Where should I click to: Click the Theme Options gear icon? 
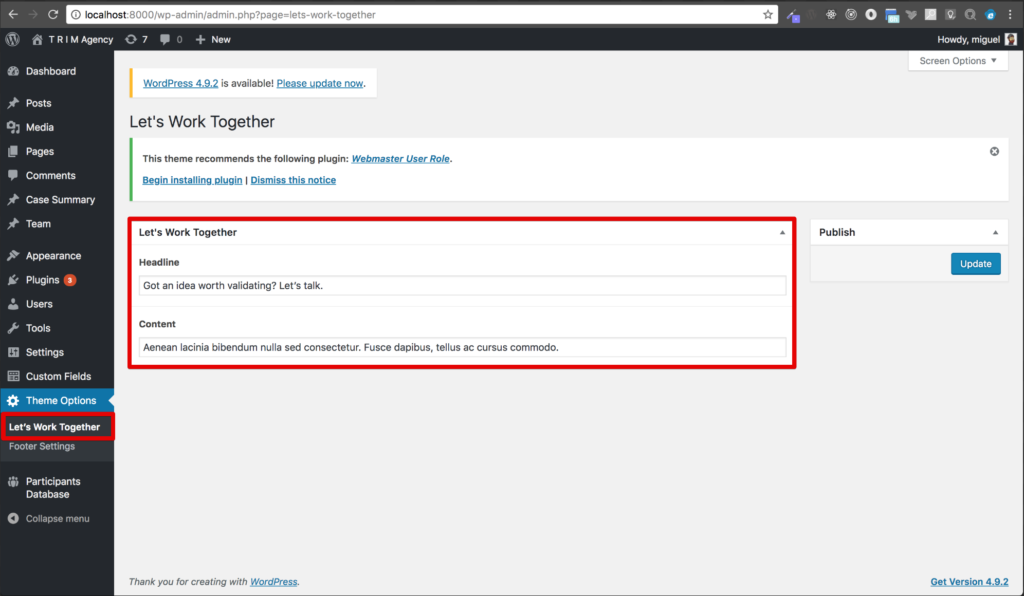click(13, 401)
